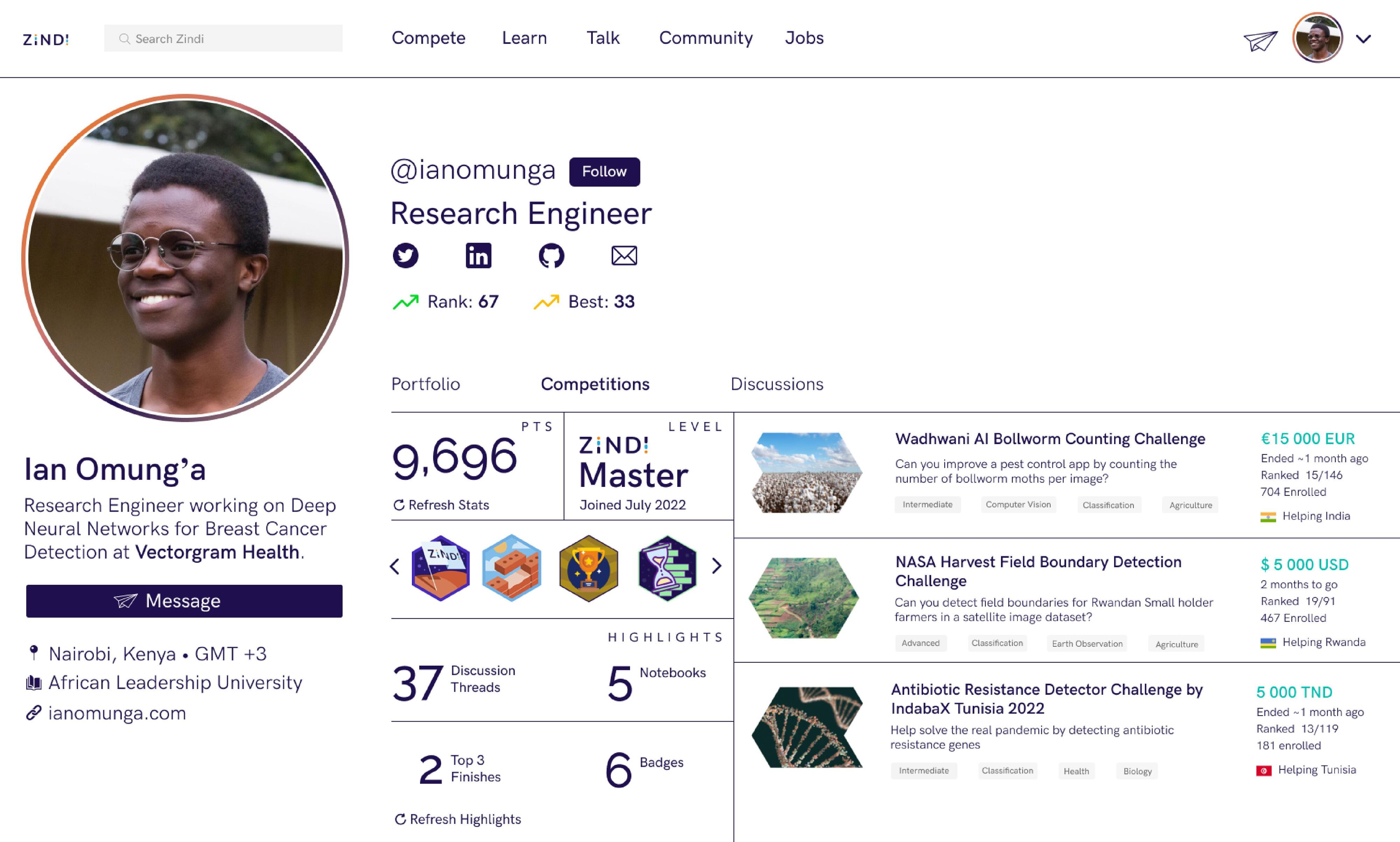1400x842 pixels.
Task: Open the GitHub profile icon
Action: [x=551, y=255]
